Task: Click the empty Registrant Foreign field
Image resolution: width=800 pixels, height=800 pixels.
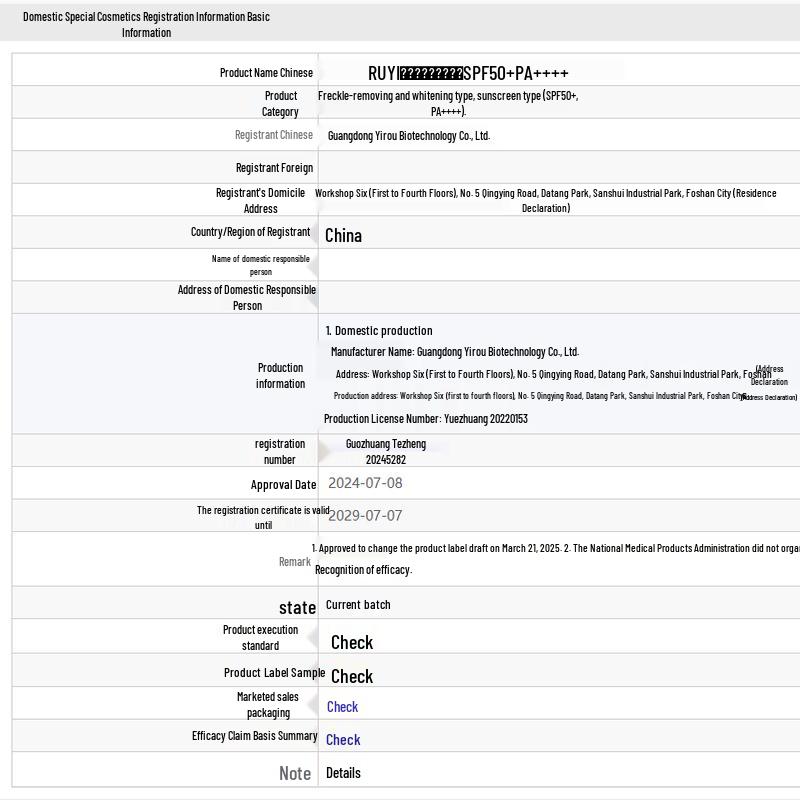Action: pos(558,168)
